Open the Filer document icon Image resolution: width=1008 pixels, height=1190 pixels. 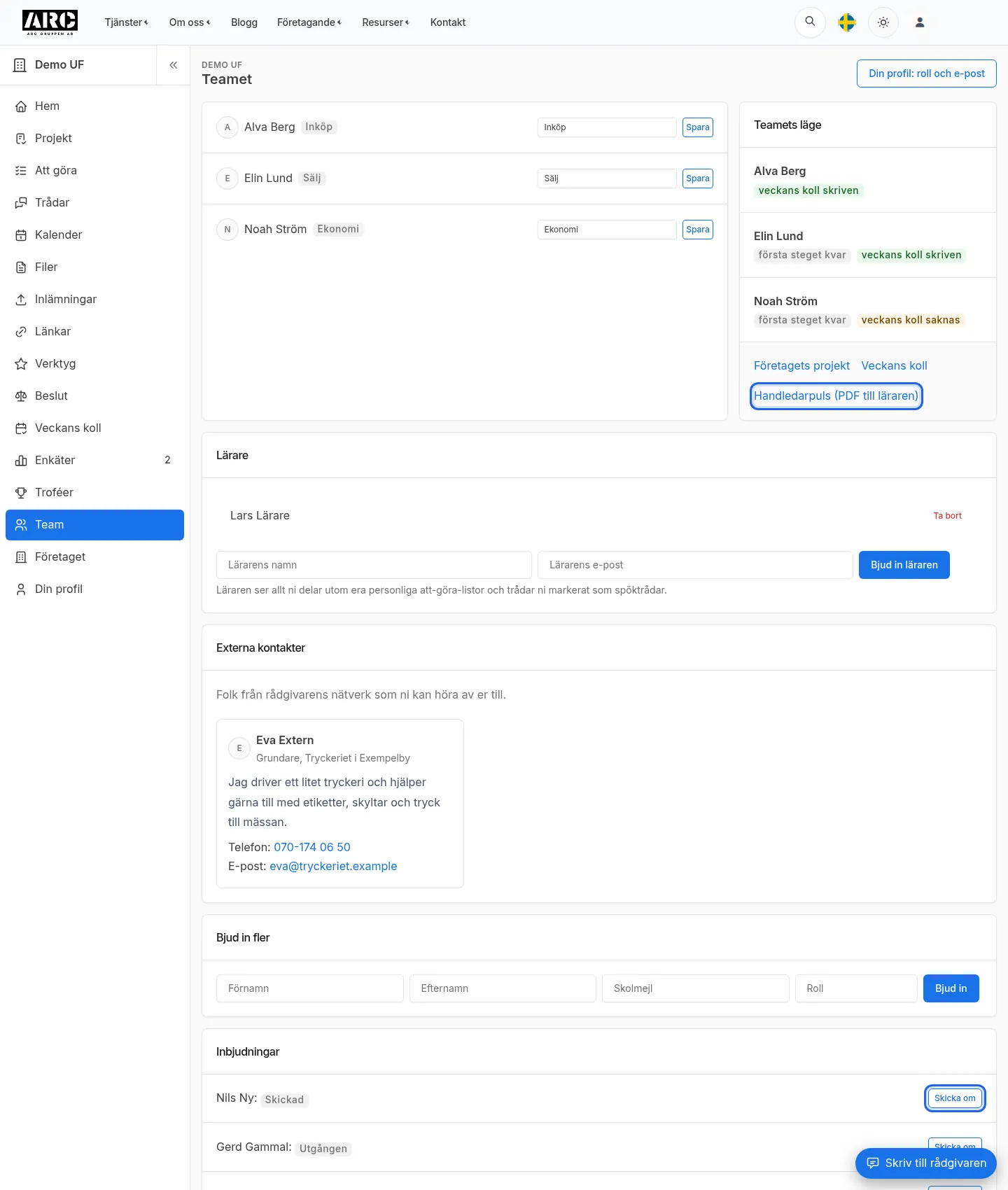(21, 267)
